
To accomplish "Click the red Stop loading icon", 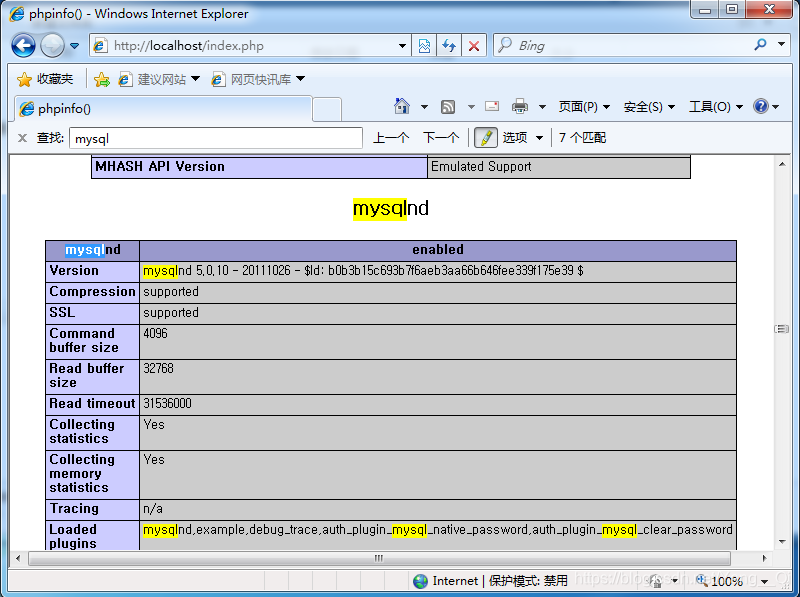I will (473, 46).
